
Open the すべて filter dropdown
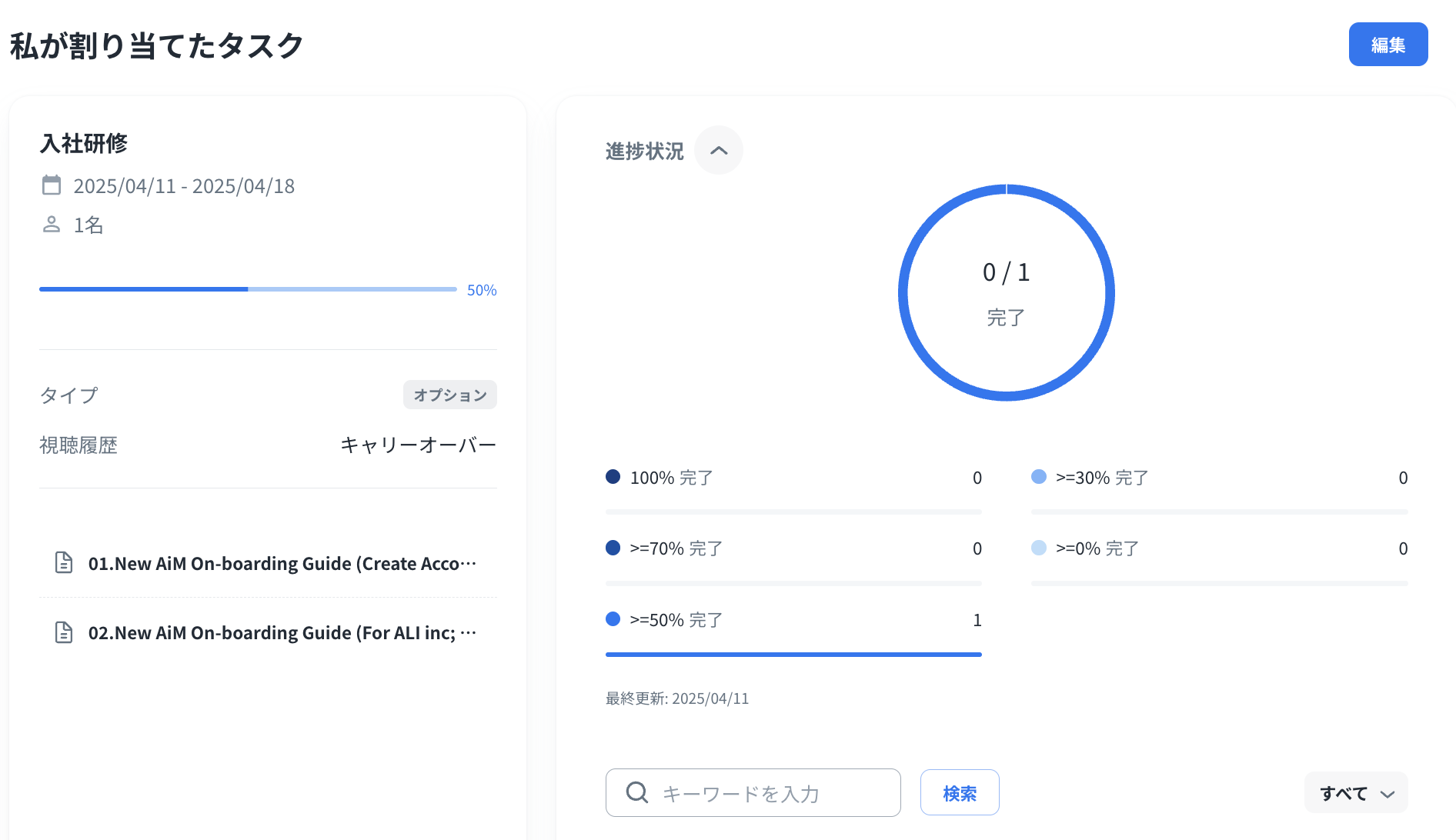click(1356, 793)
